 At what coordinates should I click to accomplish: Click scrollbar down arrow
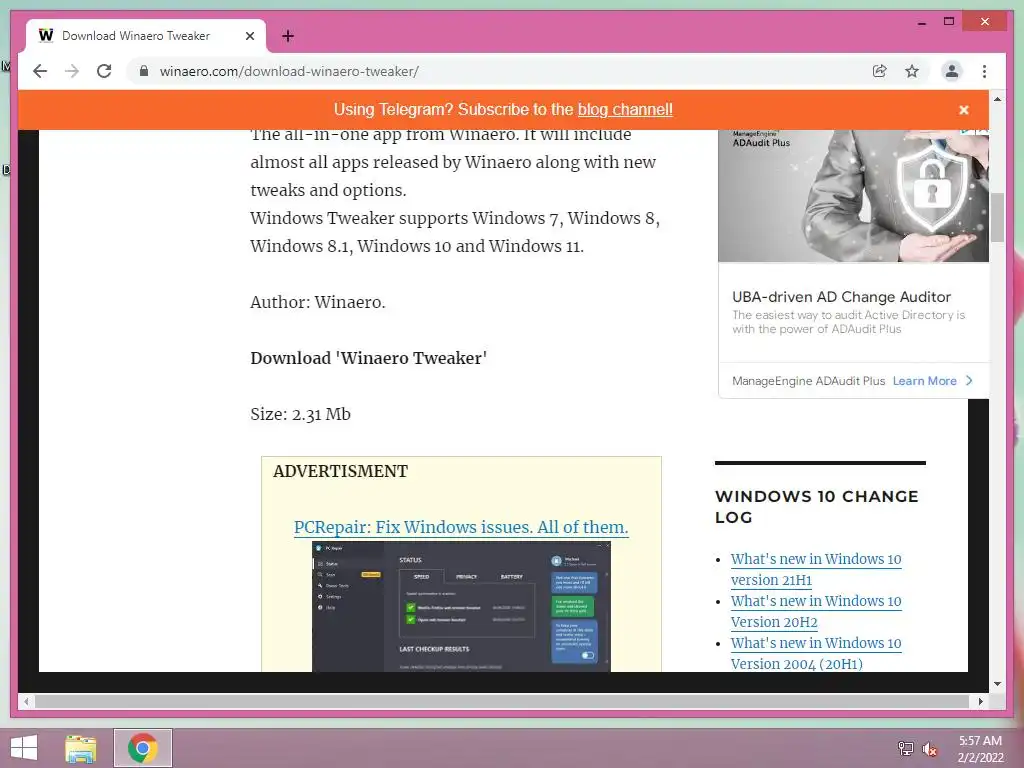coord(997,684)
